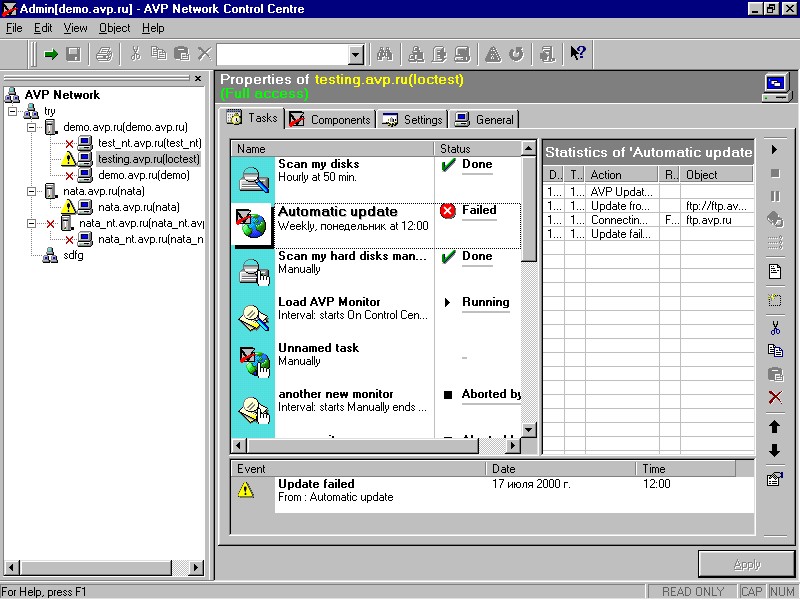Viewport: 800px width, 600px height.
Task: Collapse the nata_nt.avp.ru server node
Action: coord(31,223)
